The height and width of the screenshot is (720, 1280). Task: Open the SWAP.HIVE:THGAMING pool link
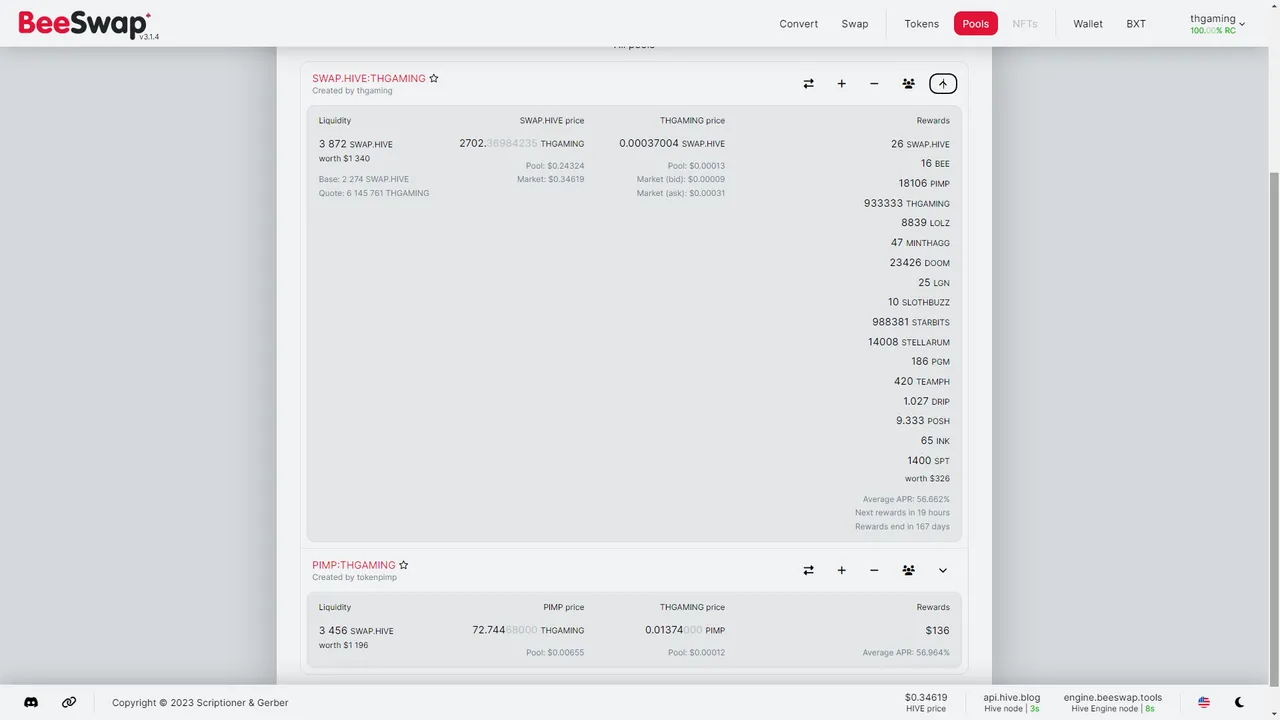tap(369, 78)
